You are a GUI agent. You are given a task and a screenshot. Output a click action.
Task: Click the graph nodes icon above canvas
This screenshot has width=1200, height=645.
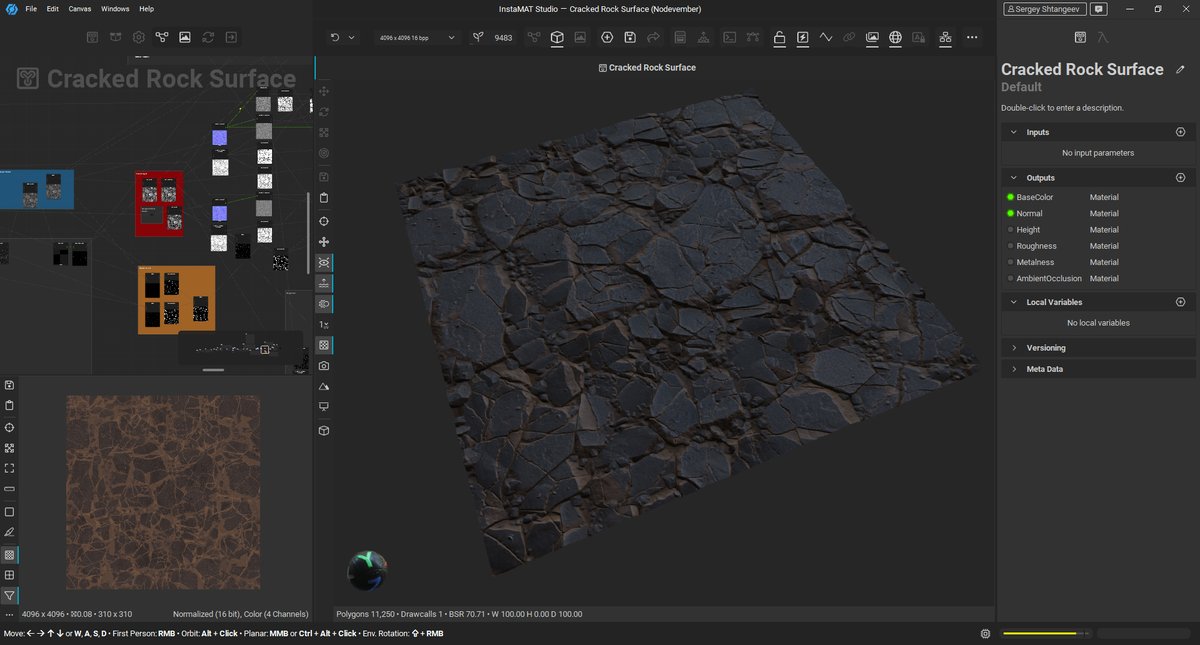(x=162, y=38)
